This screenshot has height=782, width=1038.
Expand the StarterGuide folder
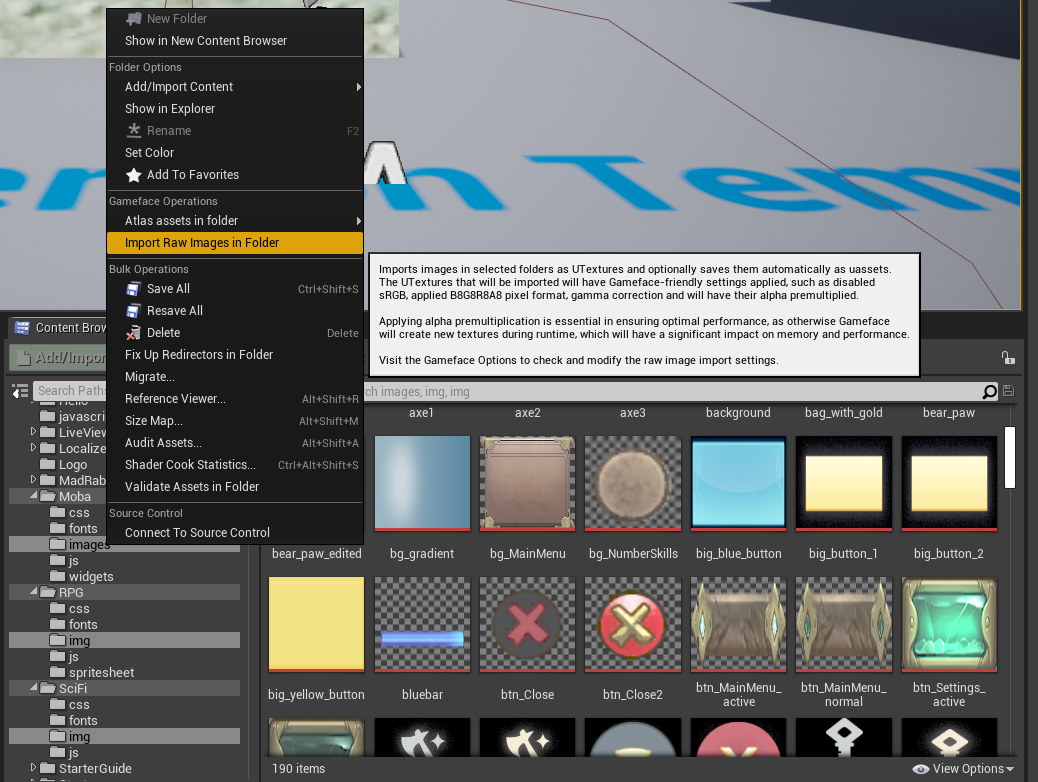34,767
